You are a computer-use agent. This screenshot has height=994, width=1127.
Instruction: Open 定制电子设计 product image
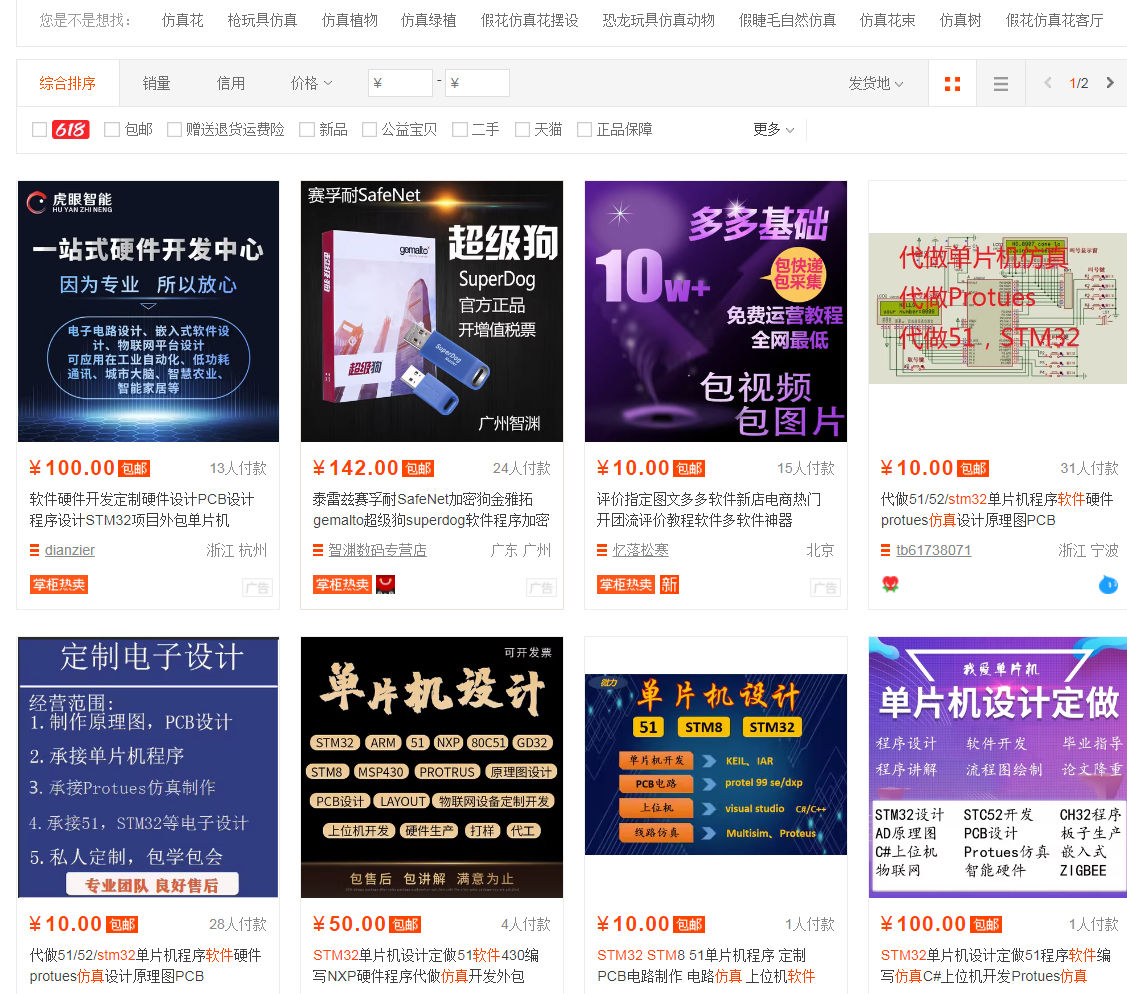(148, 768)
